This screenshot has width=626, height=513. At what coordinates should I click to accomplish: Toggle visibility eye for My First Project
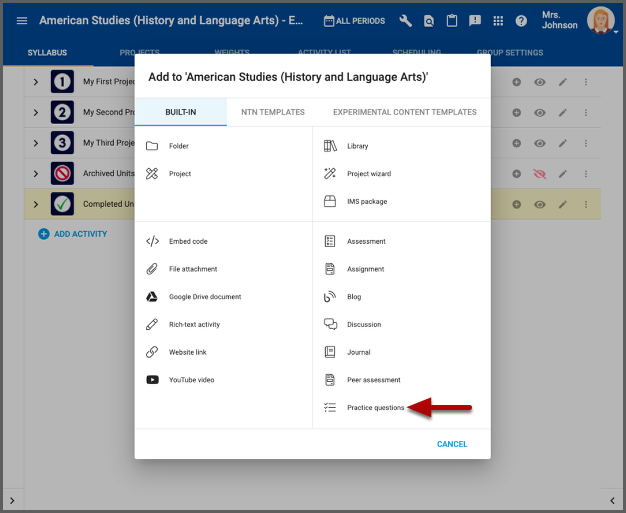[x=540, y=82]
